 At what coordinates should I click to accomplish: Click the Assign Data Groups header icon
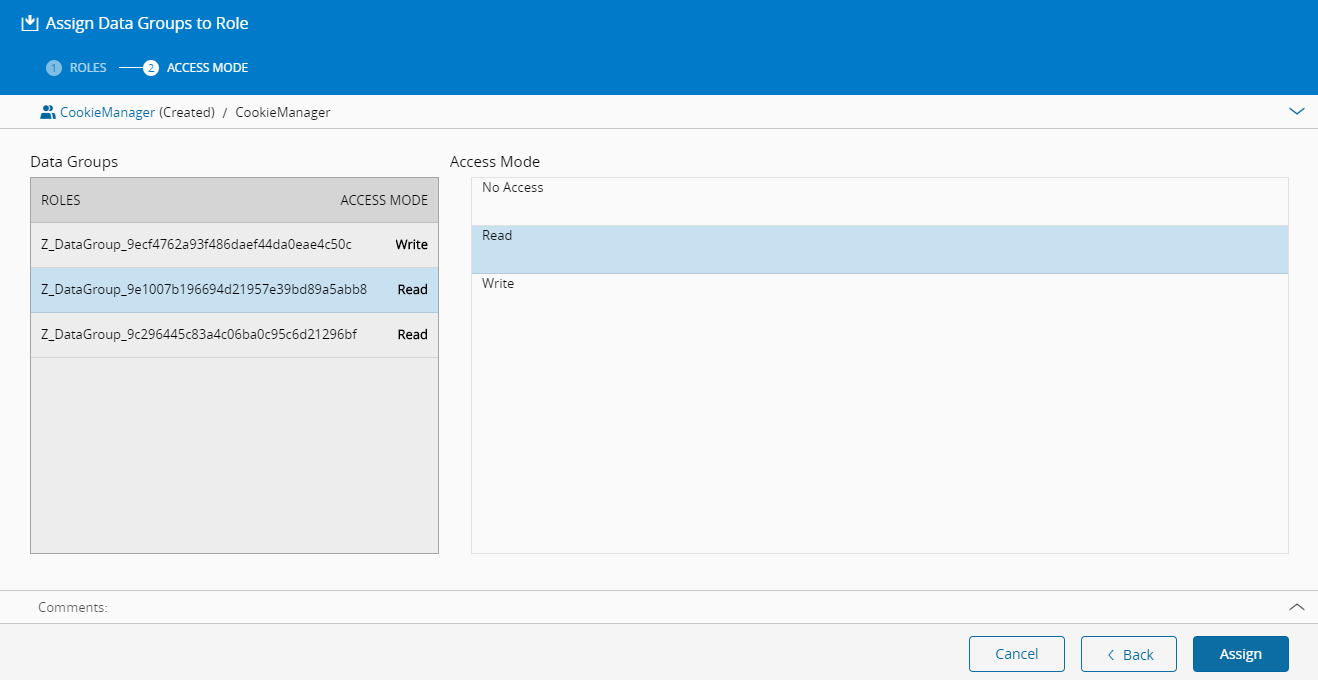point(30,23)
